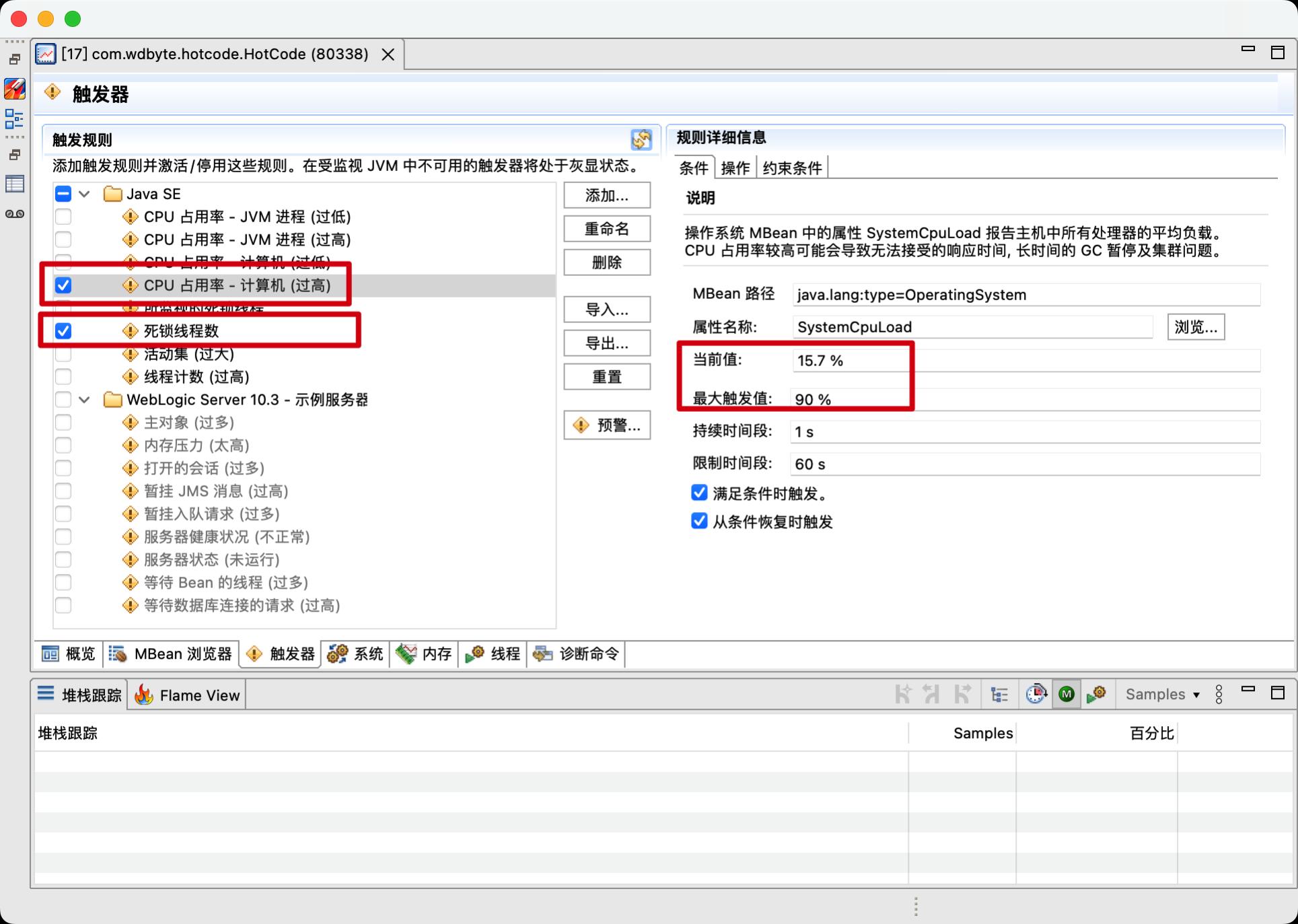Collapse the WebLogic Server 10.3 folder

click(84, 400)
